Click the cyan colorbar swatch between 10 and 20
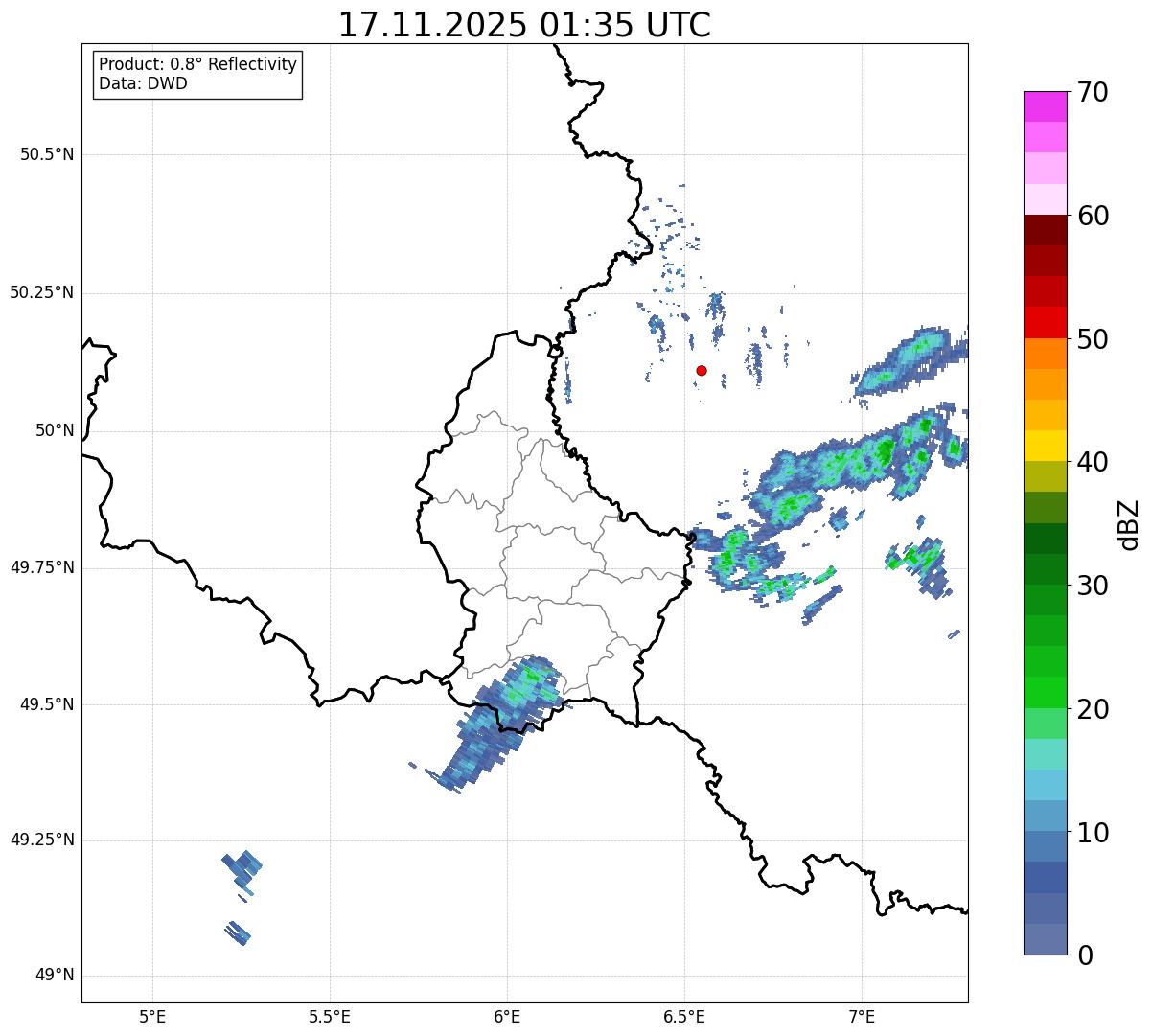1152x1036 pixels. point(1045,785)
